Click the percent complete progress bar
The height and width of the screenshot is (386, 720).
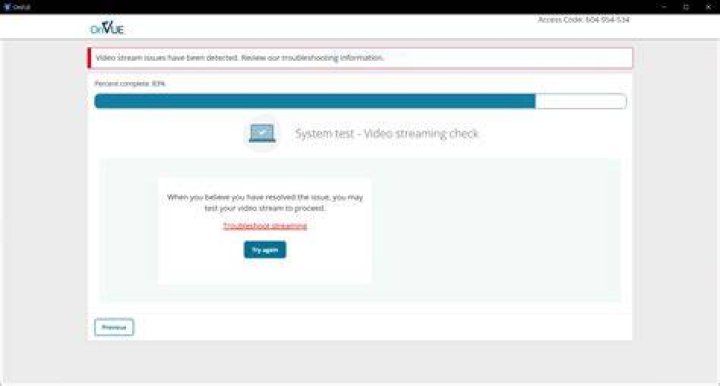click(x=360, y=101)
